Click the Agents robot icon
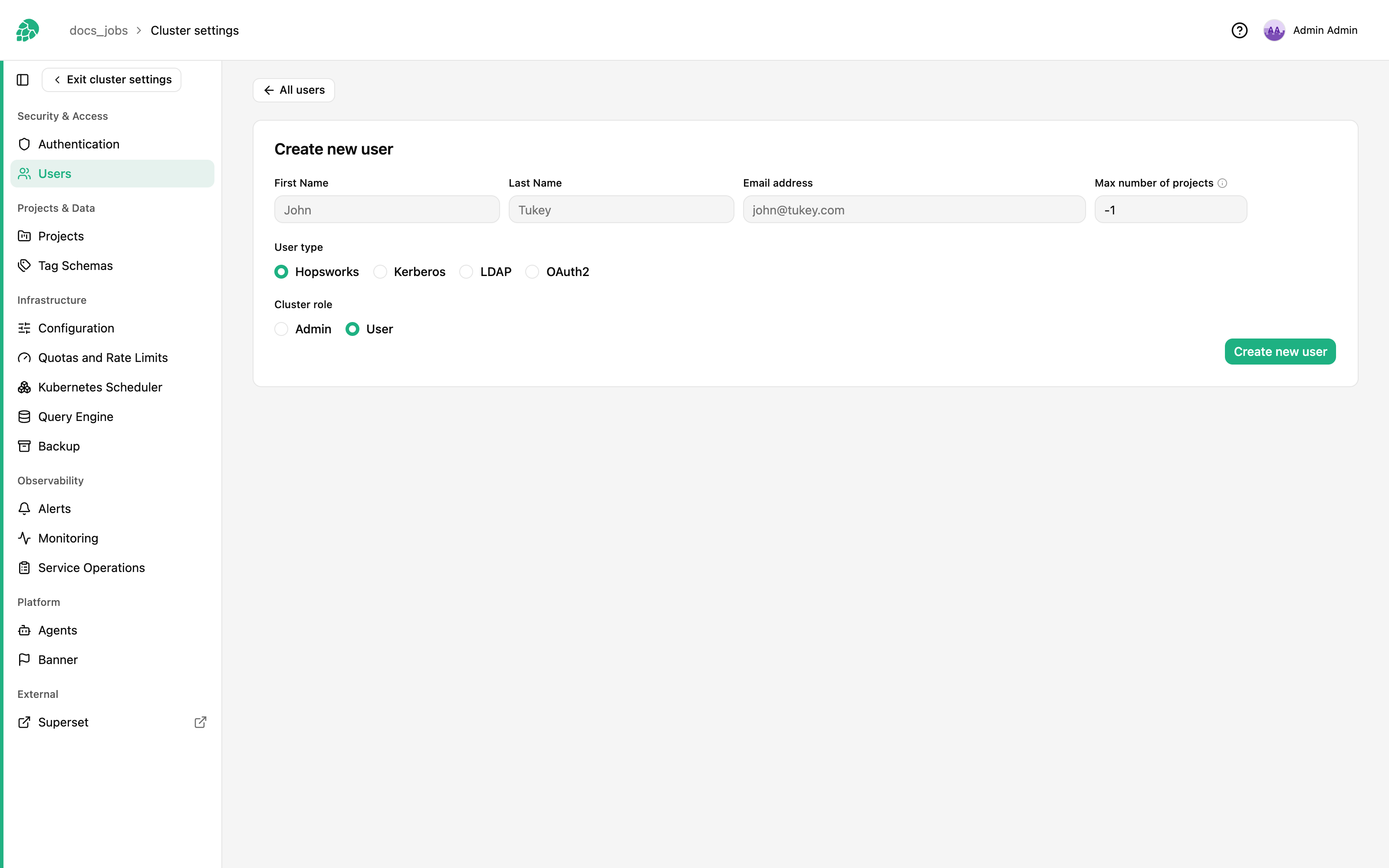The width and height of the screenshot is (1389, 868). click(24, 630)
